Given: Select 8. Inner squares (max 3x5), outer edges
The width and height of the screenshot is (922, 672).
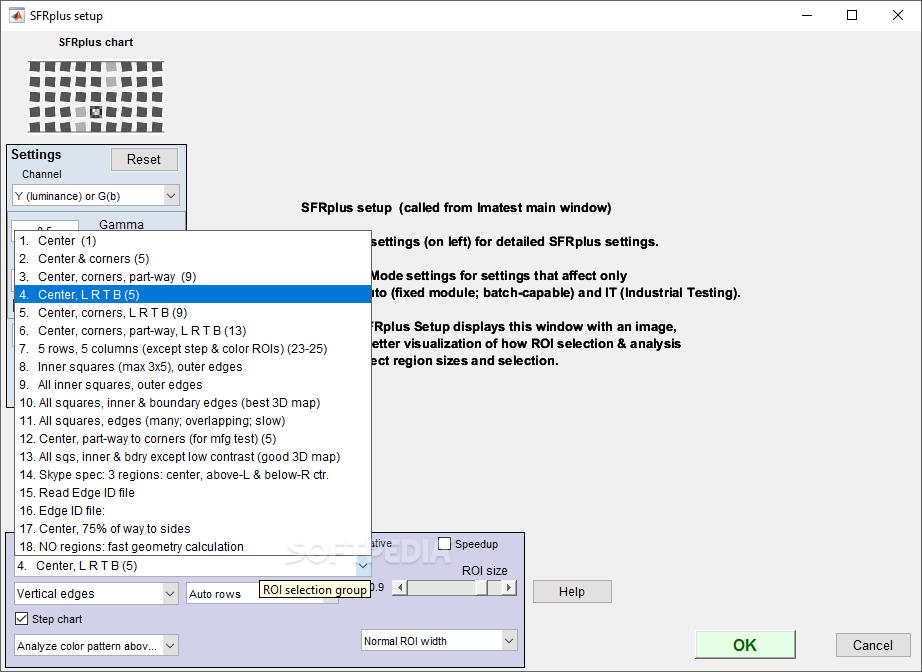Looking at the screenshot, I should point(193,367).
